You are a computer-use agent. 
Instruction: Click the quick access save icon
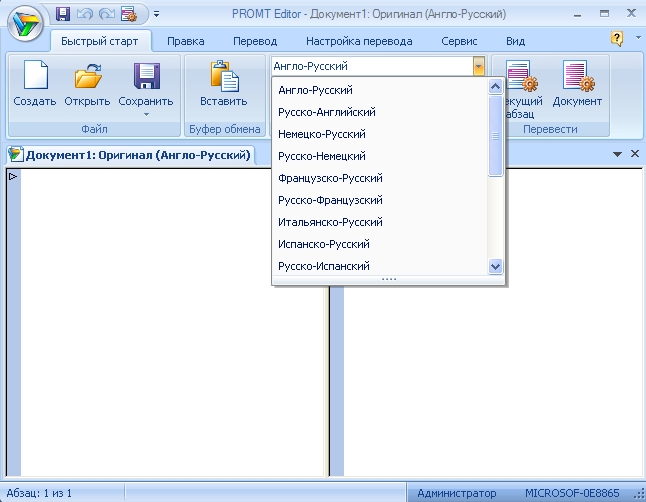click(63, 14)
